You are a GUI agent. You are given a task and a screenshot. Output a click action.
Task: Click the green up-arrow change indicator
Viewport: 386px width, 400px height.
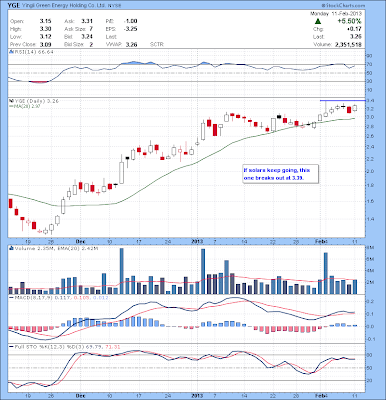pyautogui.click(x=318, y=21)
